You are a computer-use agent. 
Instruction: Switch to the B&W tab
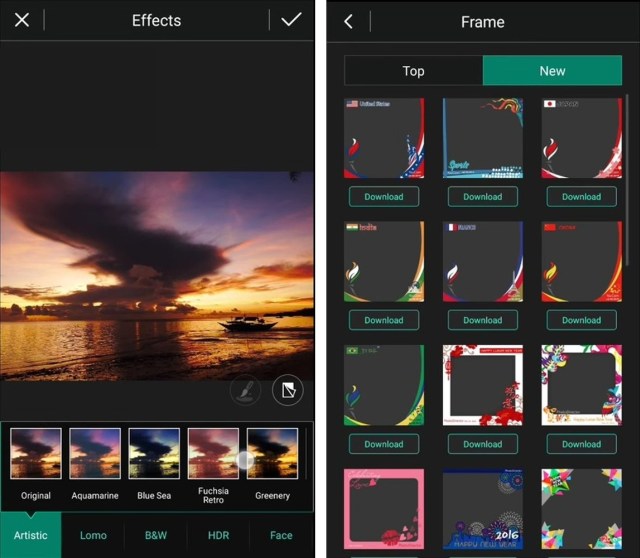pyautogui.click(x=156, y=535)
